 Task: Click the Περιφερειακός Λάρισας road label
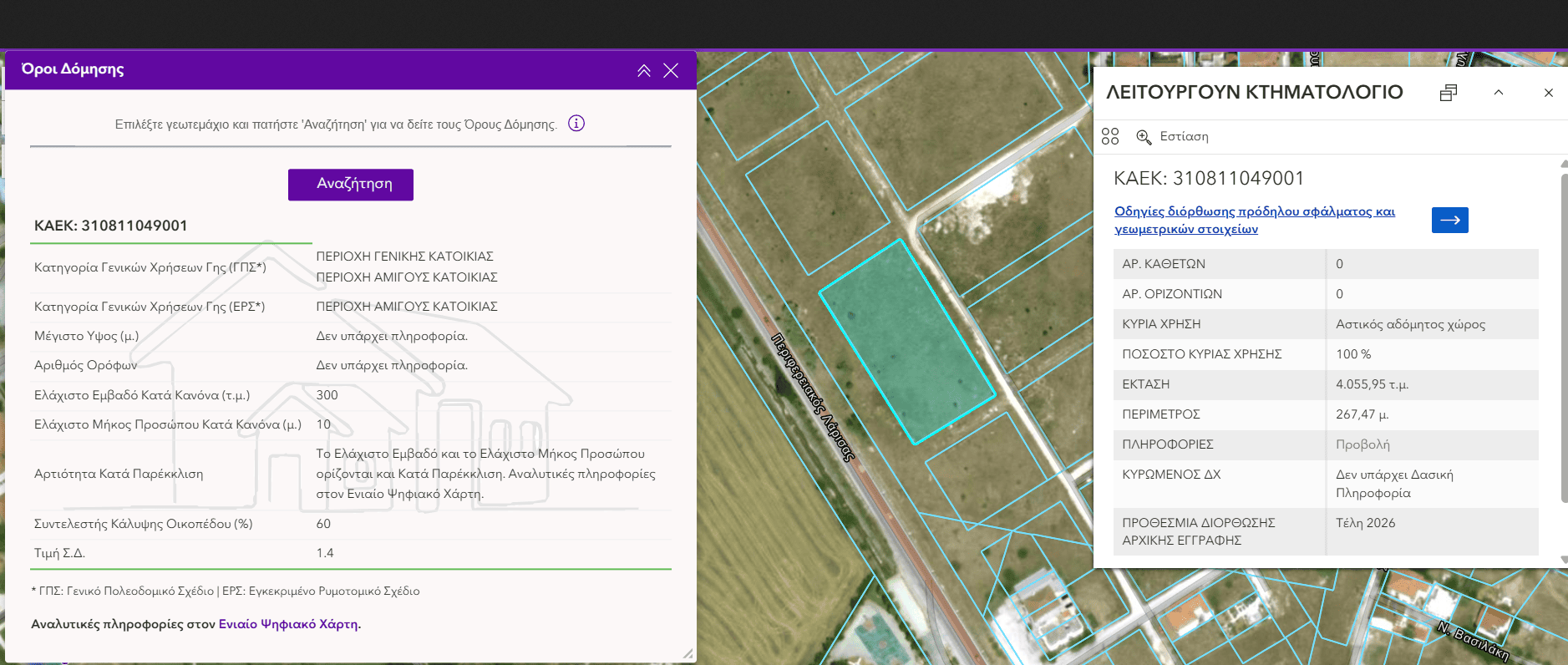click(x=813, y=398)
